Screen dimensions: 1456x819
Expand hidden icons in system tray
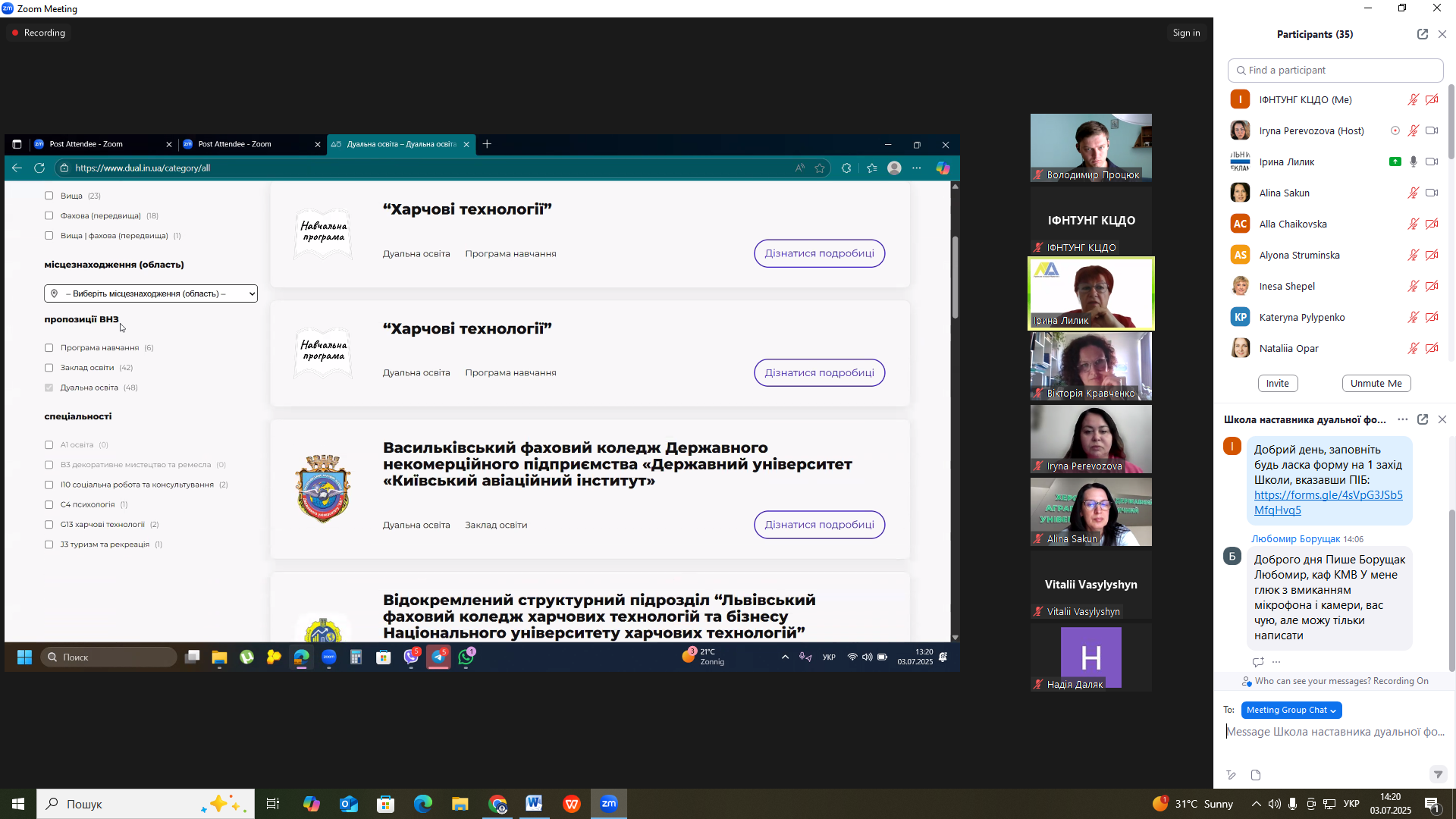[1256, 804]
